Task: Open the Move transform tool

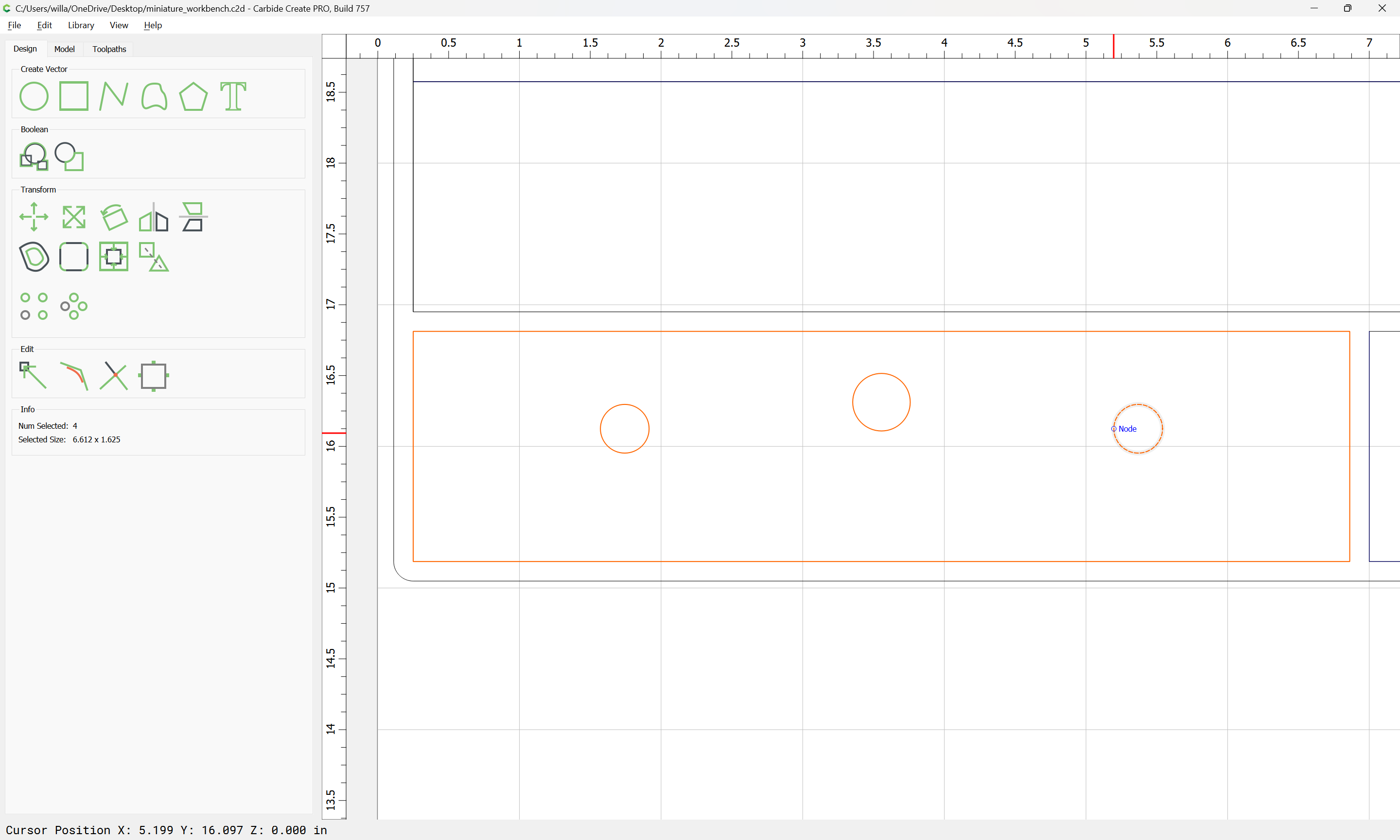Action: 34,217
